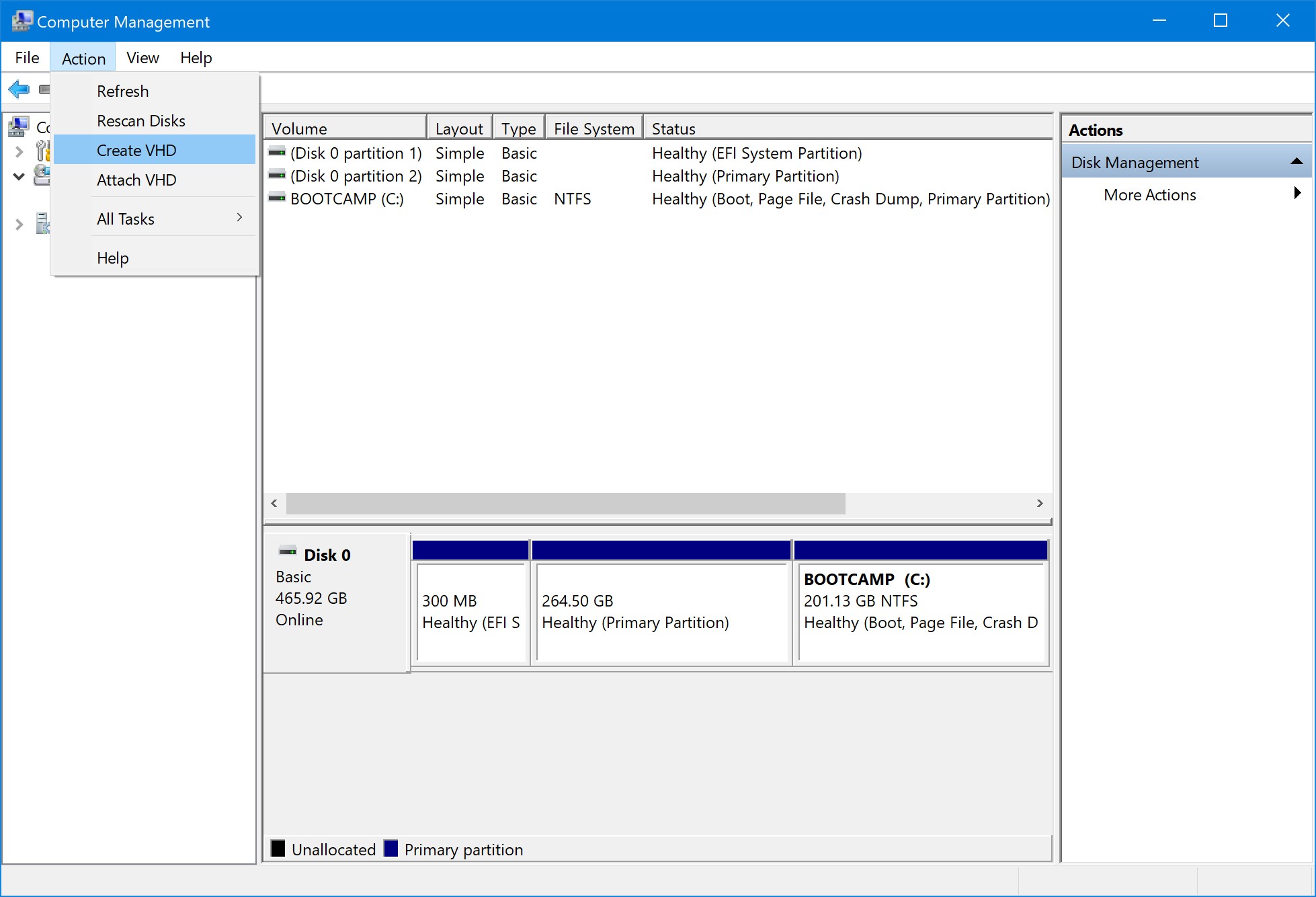This screenshot has width=1316, height=897.
Task: Select the BOOTCAMP (C:) volume drive icon
Action: click(x=277, y=198)
